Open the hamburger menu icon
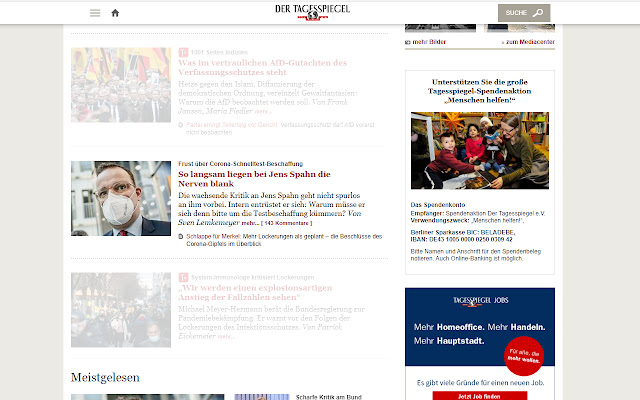Screen dimensions: 640x400 (x=95, y=13)
